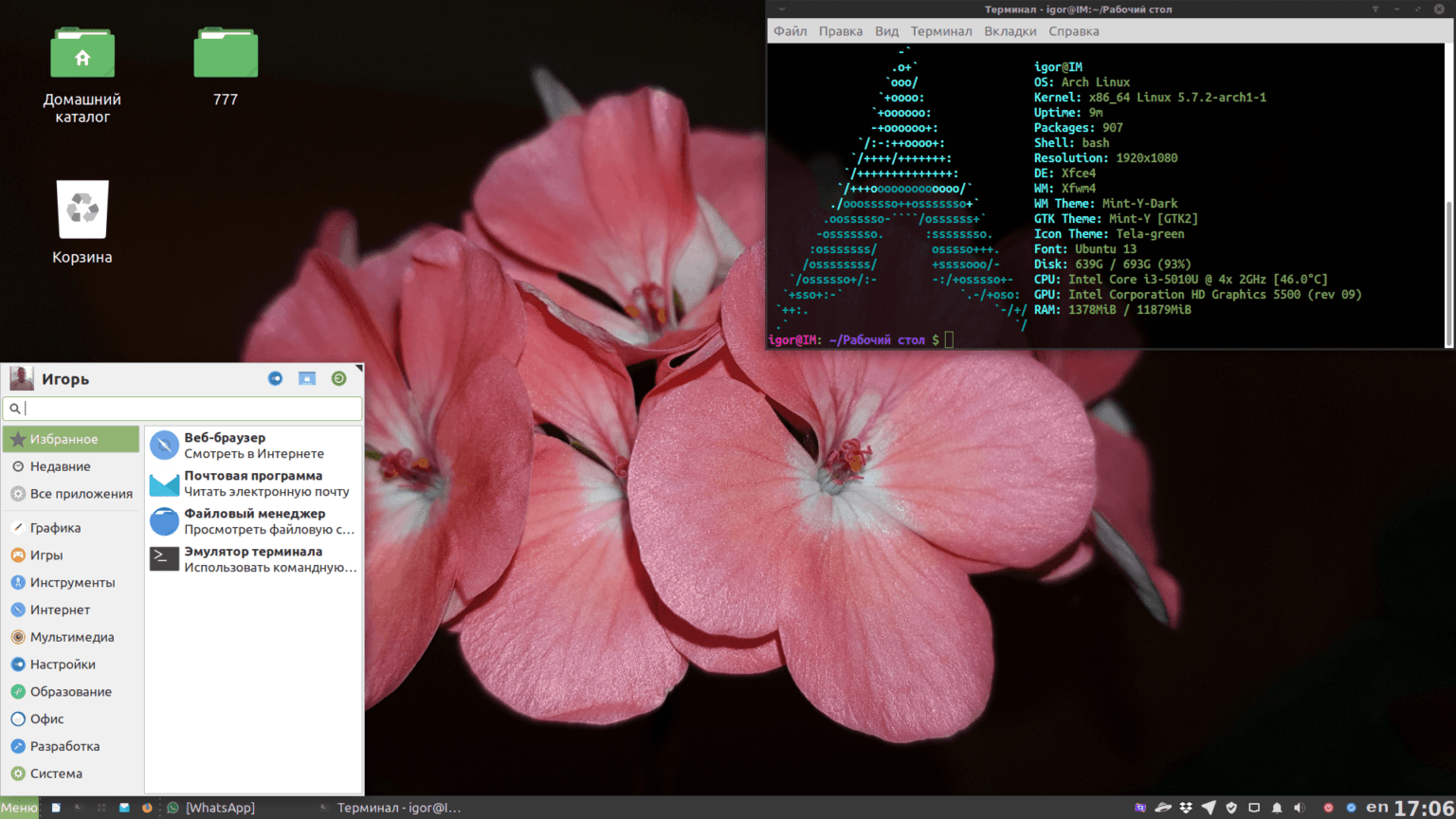Click the green log out icon
The image size is (1456, 819).
(x=338, y=378)
